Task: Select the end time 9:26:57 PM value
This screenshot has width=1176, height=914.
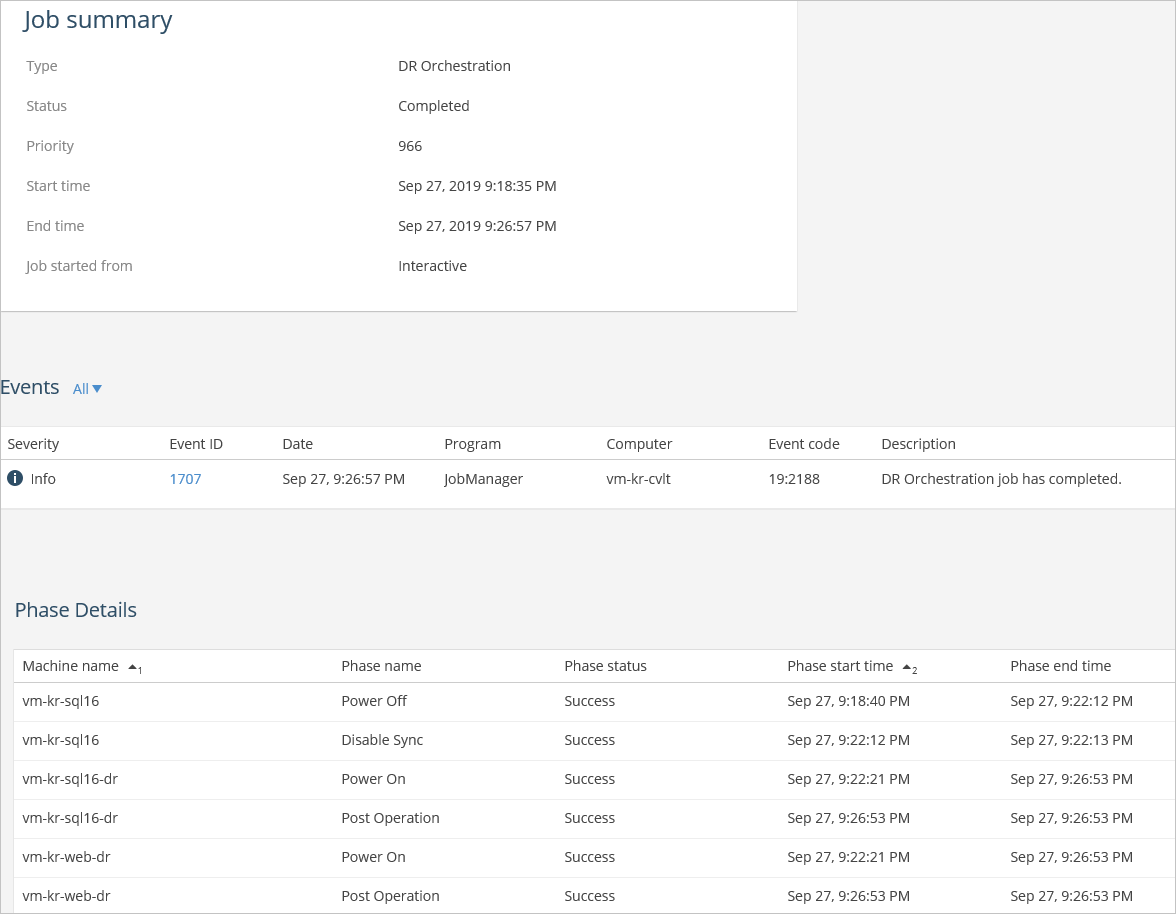Action: tap(477, 226)
